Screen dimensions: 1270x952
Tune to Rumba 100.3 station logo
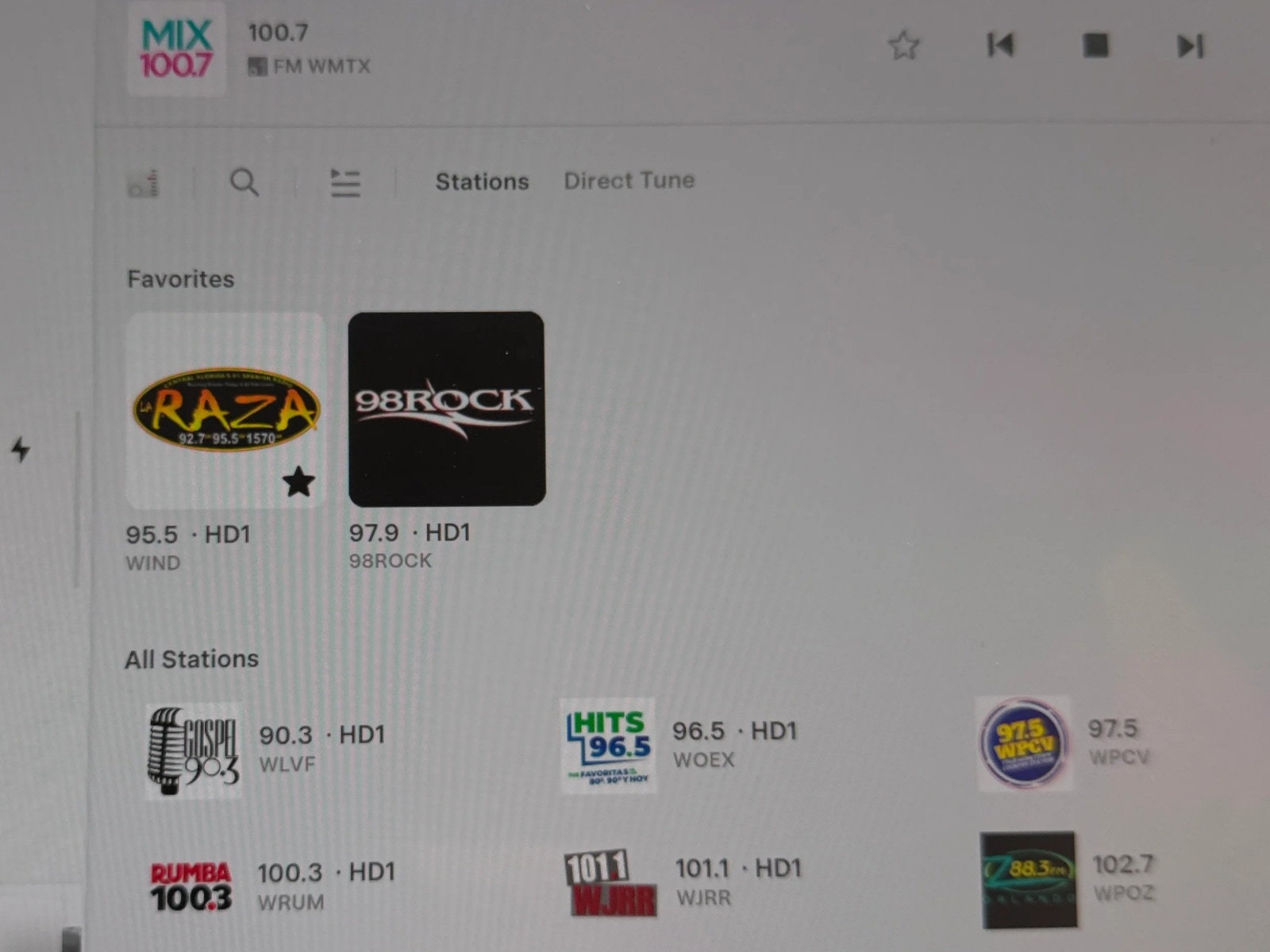click(191, 888)
